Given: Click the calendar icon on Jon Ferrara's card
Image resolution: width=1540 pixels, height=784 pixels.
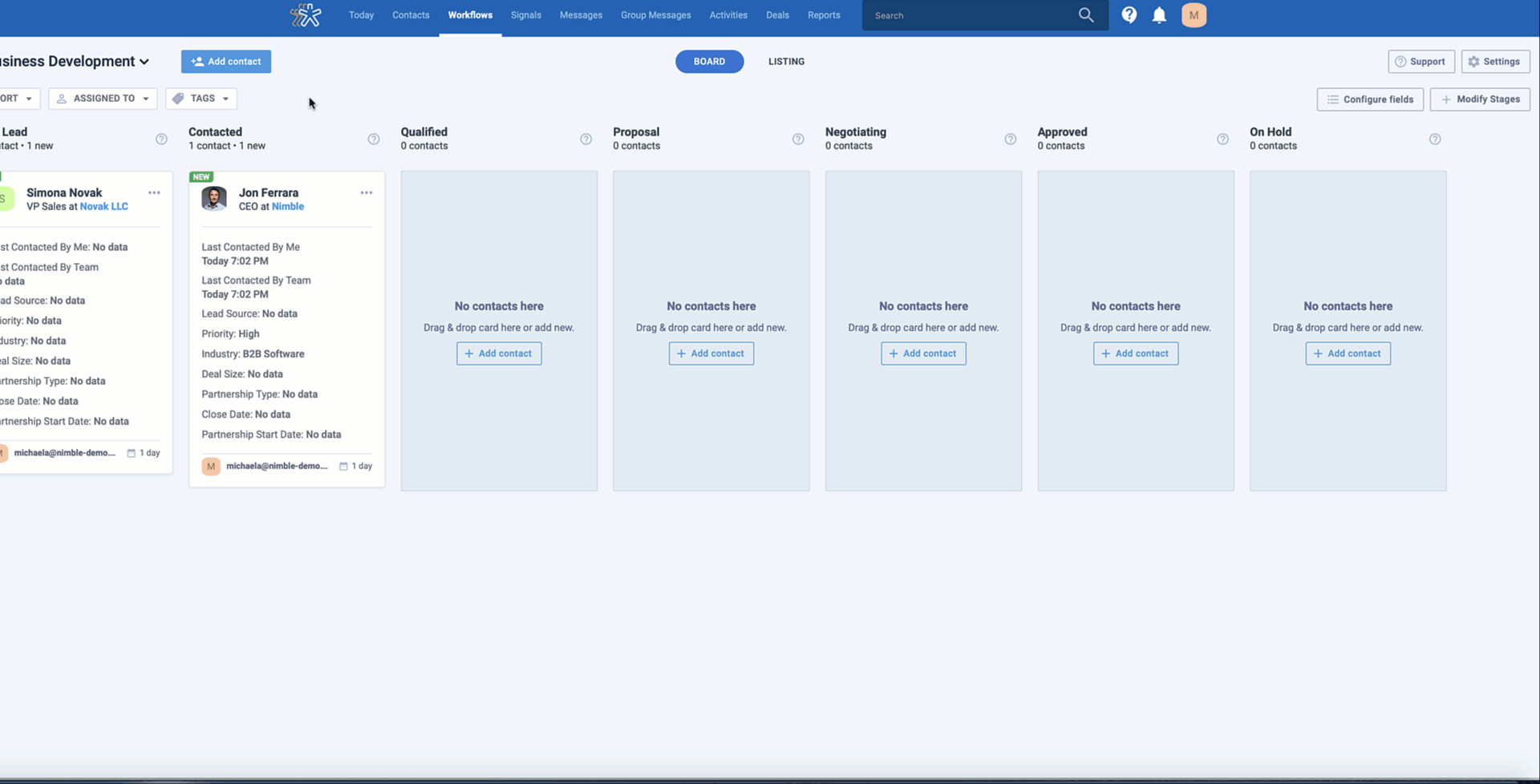Looking at the screenshot, I should (x=343, y=466).
